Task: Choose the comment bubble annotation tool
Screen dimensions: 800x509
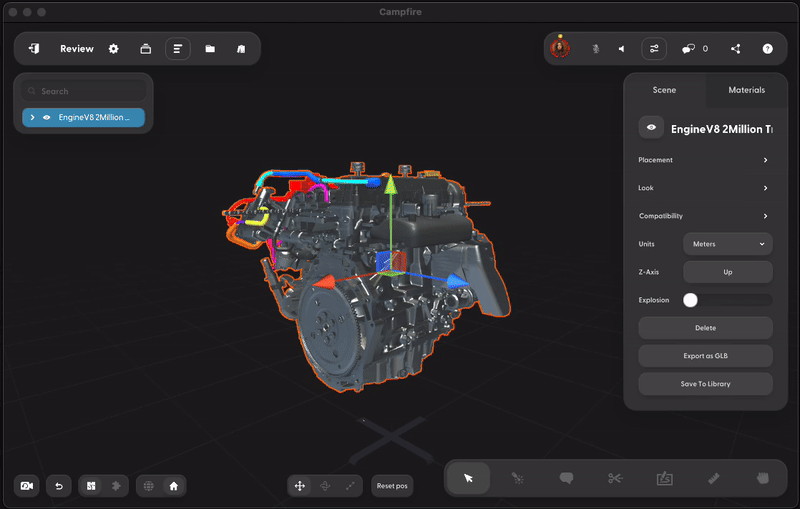Action: [566, 479]
